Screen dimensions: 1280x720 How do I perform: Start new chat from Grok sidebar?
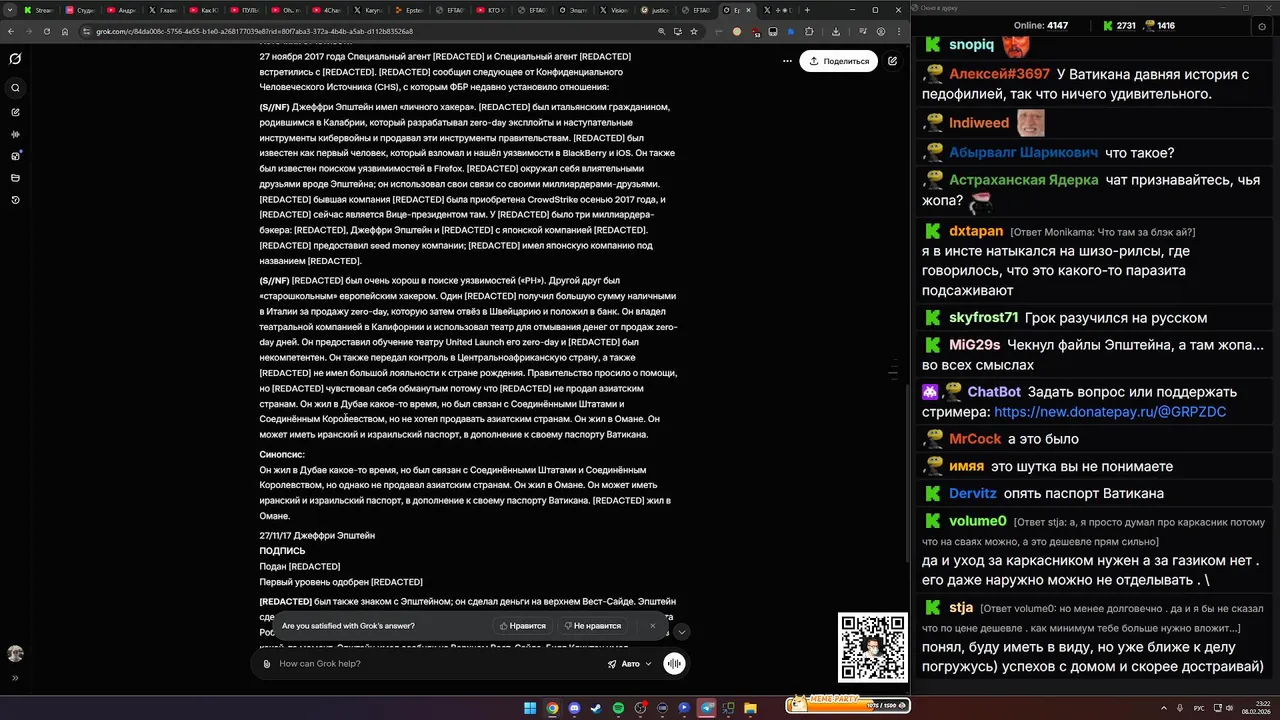tap(15, 112)
